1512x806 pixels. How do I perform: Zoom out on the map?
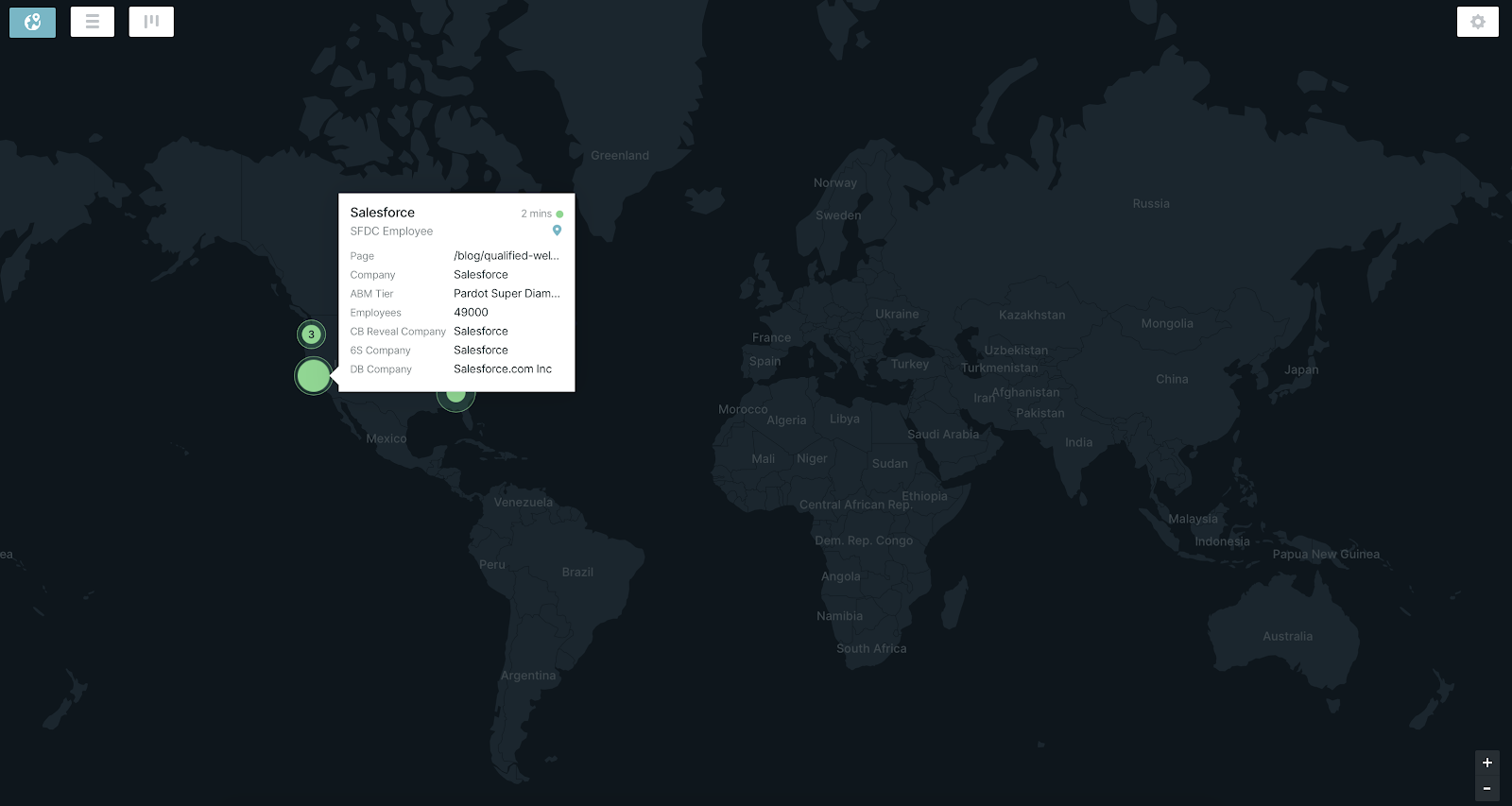1487,788
